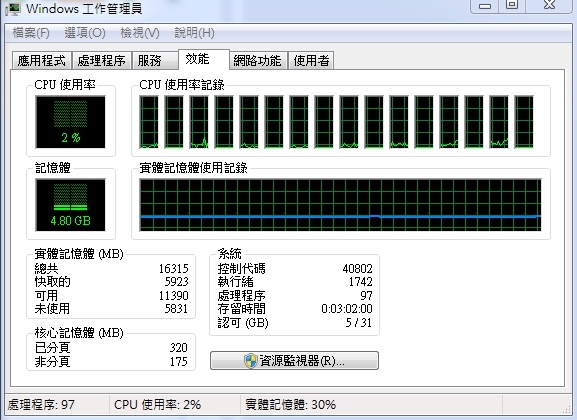
Task: Close the Windows 工作管理員 window
Action: coord(549,6)
